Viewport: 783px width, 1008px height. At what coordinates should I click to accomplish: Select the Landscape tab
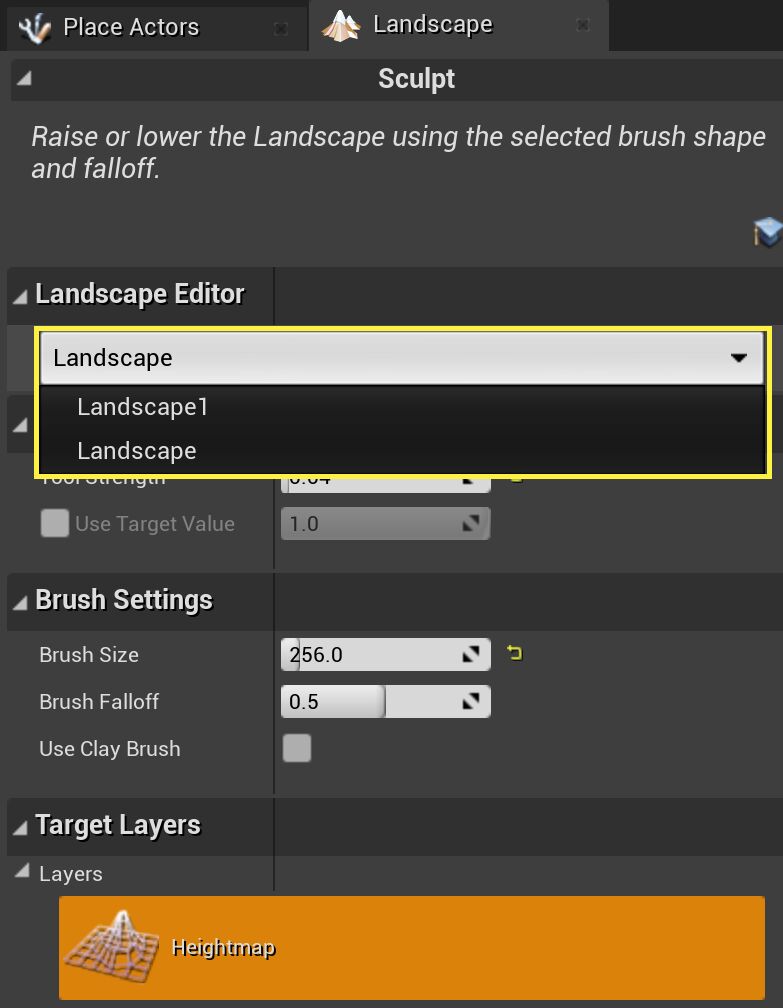coord(430,26)
